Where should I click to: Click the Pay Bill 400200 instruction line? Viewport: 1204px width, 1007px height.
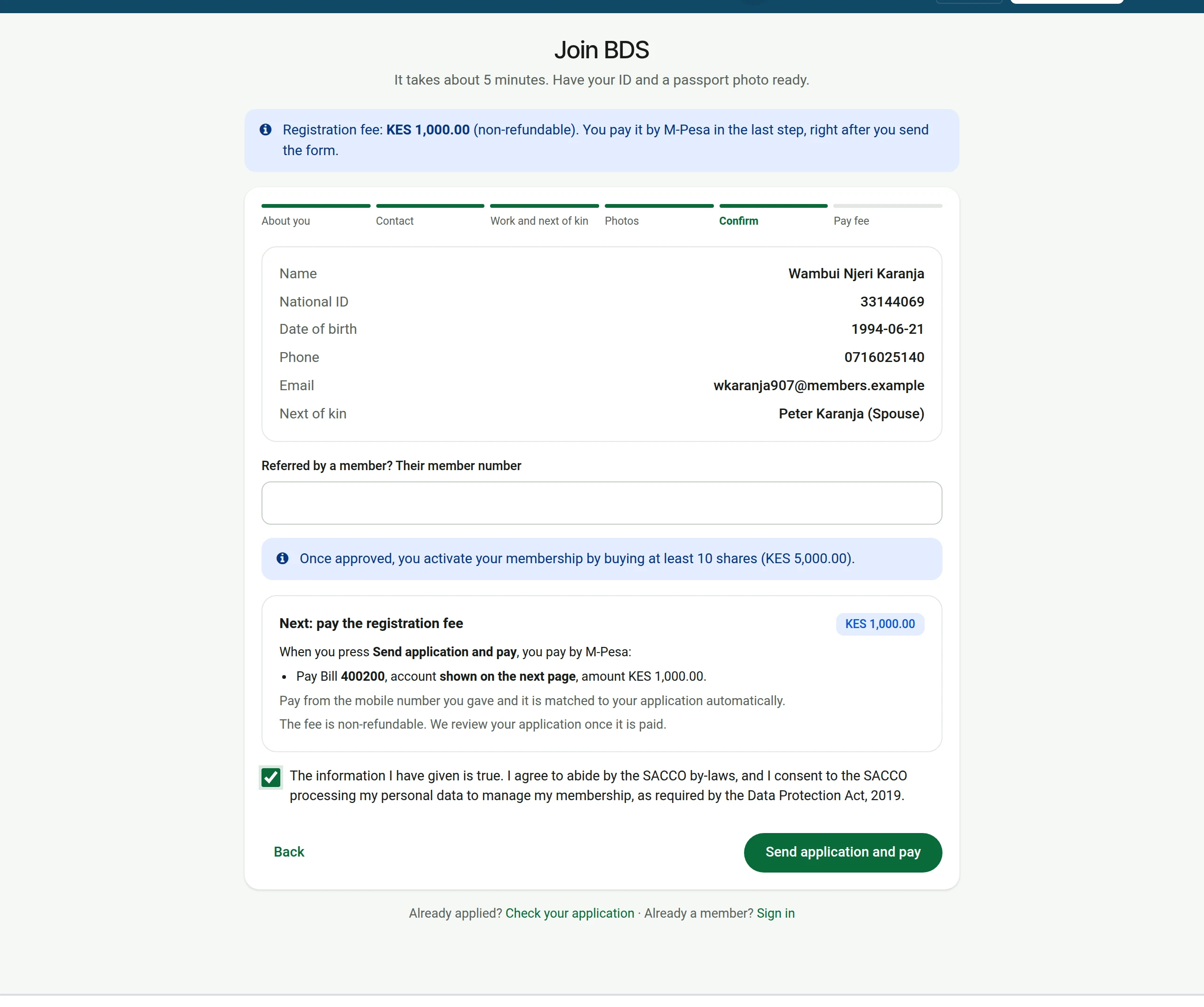coord(501,677)
